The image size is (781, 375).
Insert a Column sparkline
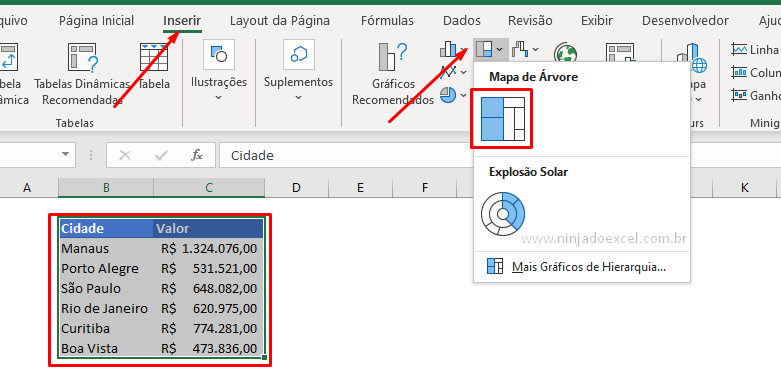click(755, 73)
